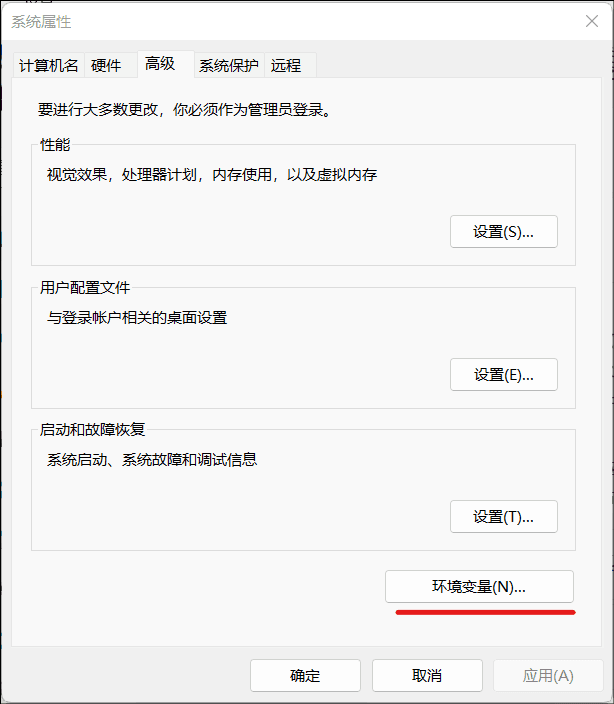Go to the 系统保护 tab
Screen dimensions: 614x704
click(229, 66)
